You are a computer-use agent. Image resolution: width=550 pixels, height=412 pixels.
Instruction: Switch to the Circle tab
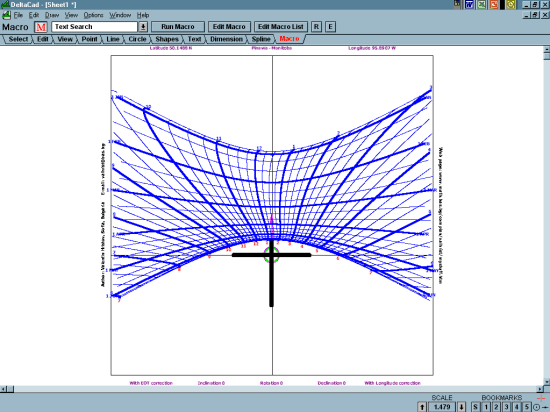tap(137, 39)
